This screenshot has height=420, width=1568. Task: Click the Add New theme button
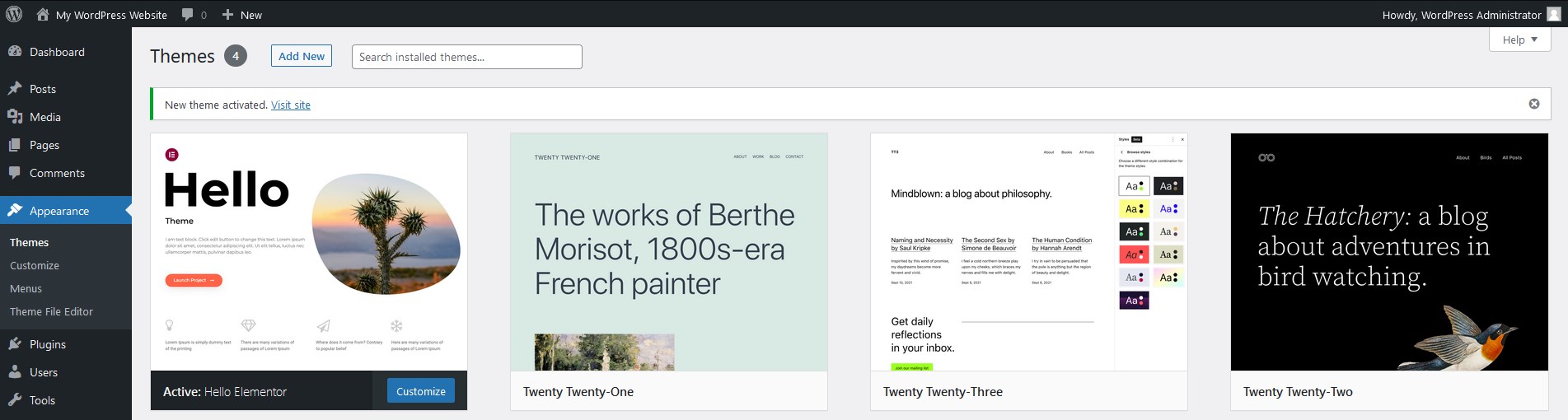pyautogui.click(x=302, y=56)
